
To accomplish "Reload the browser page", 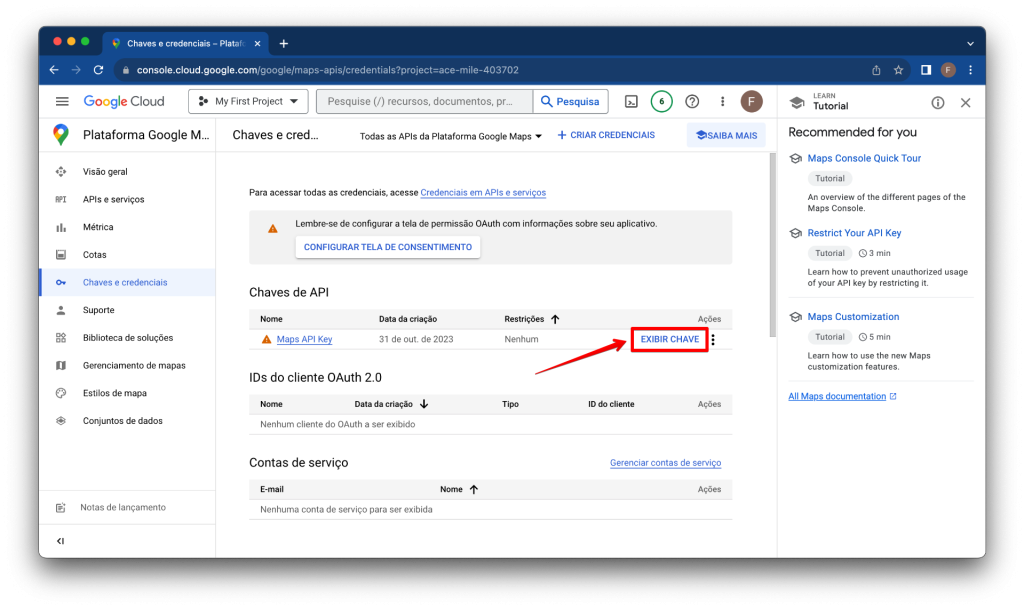I will (99, 70).
